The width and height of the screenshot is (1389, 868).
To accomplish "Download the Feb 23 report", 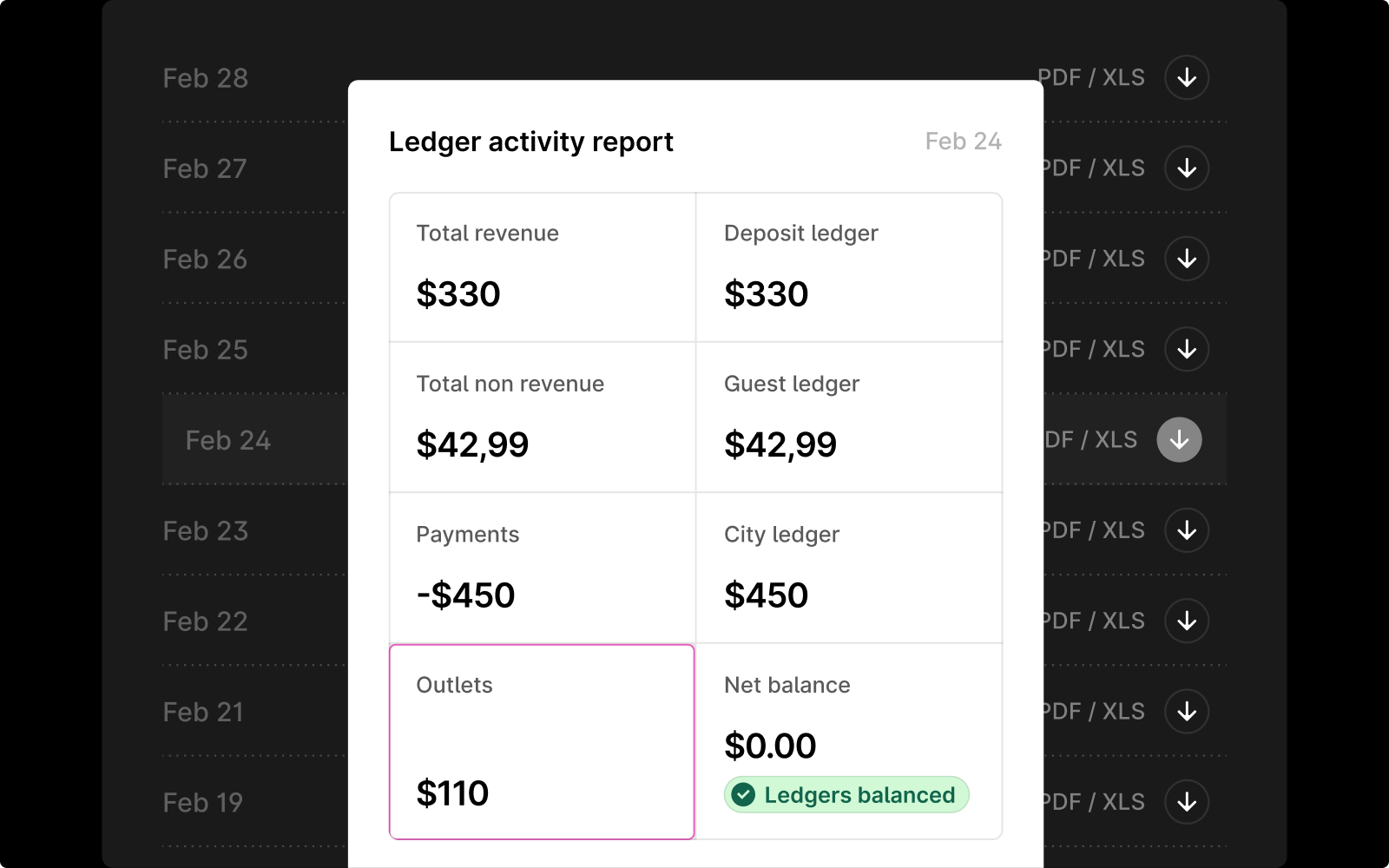I will (x=1187, y=530).
